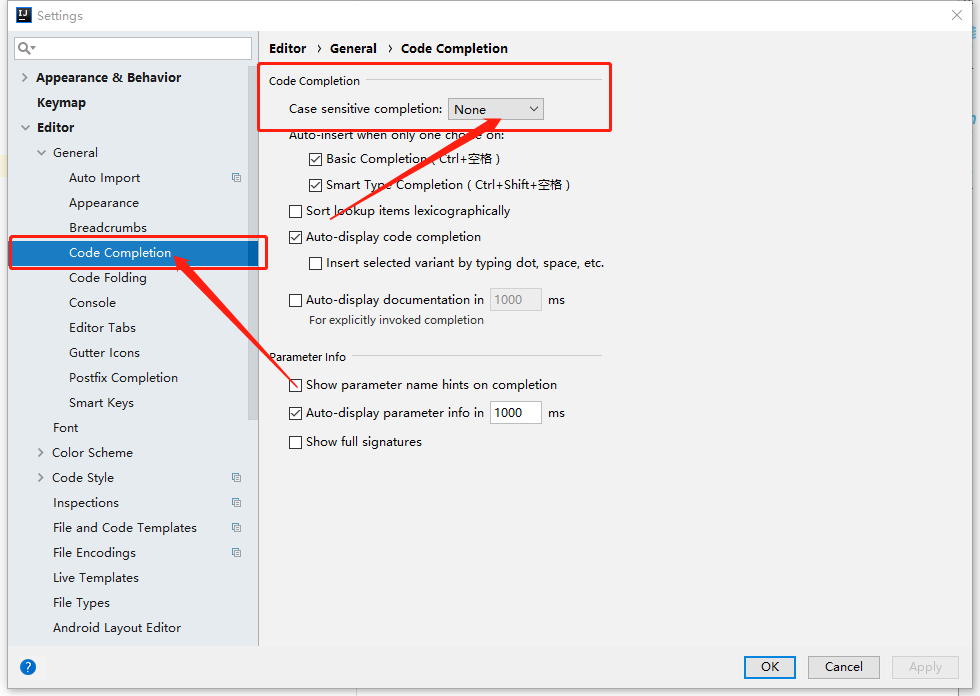This screenshot has height=696, width=980.
Task: Open Code Folding settings page
Action: 108,277
